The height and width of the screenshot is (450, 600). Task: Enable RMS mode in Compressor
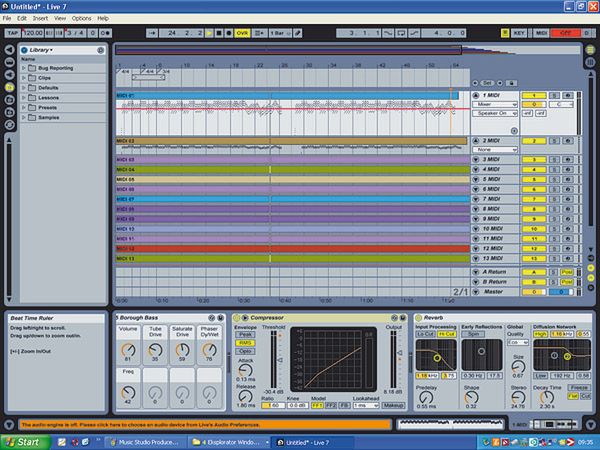click(245, 341)
